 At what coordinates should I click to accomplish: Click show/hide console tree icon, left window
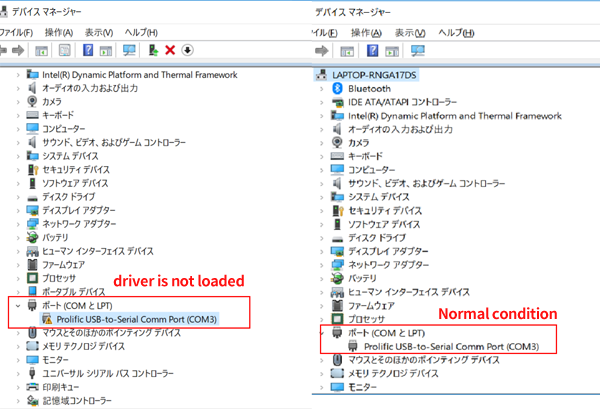point(41,51)
